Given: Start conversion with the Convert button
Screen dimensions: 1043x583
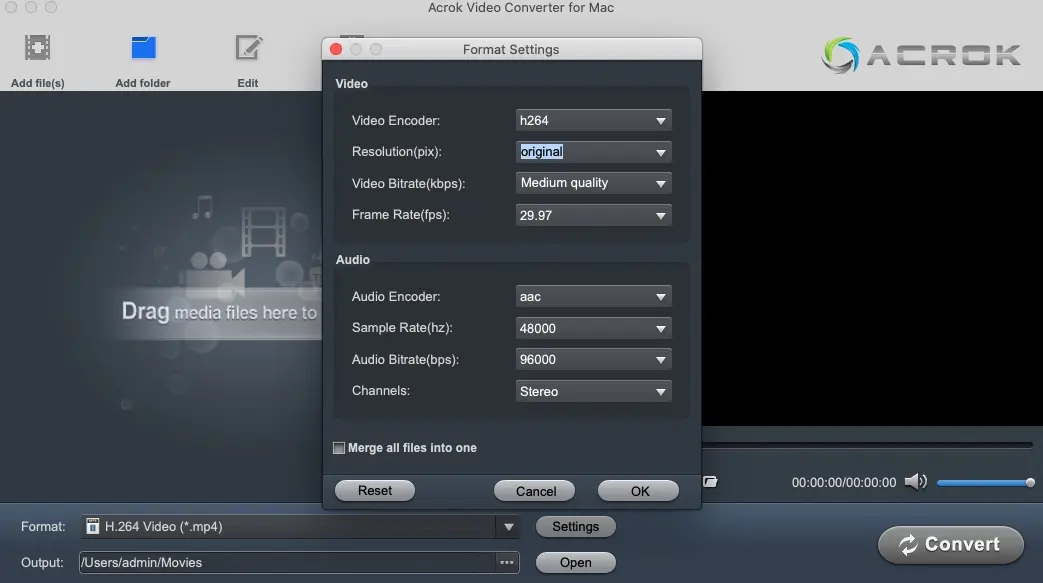Looking at the screenshot, I should [950, 545].
